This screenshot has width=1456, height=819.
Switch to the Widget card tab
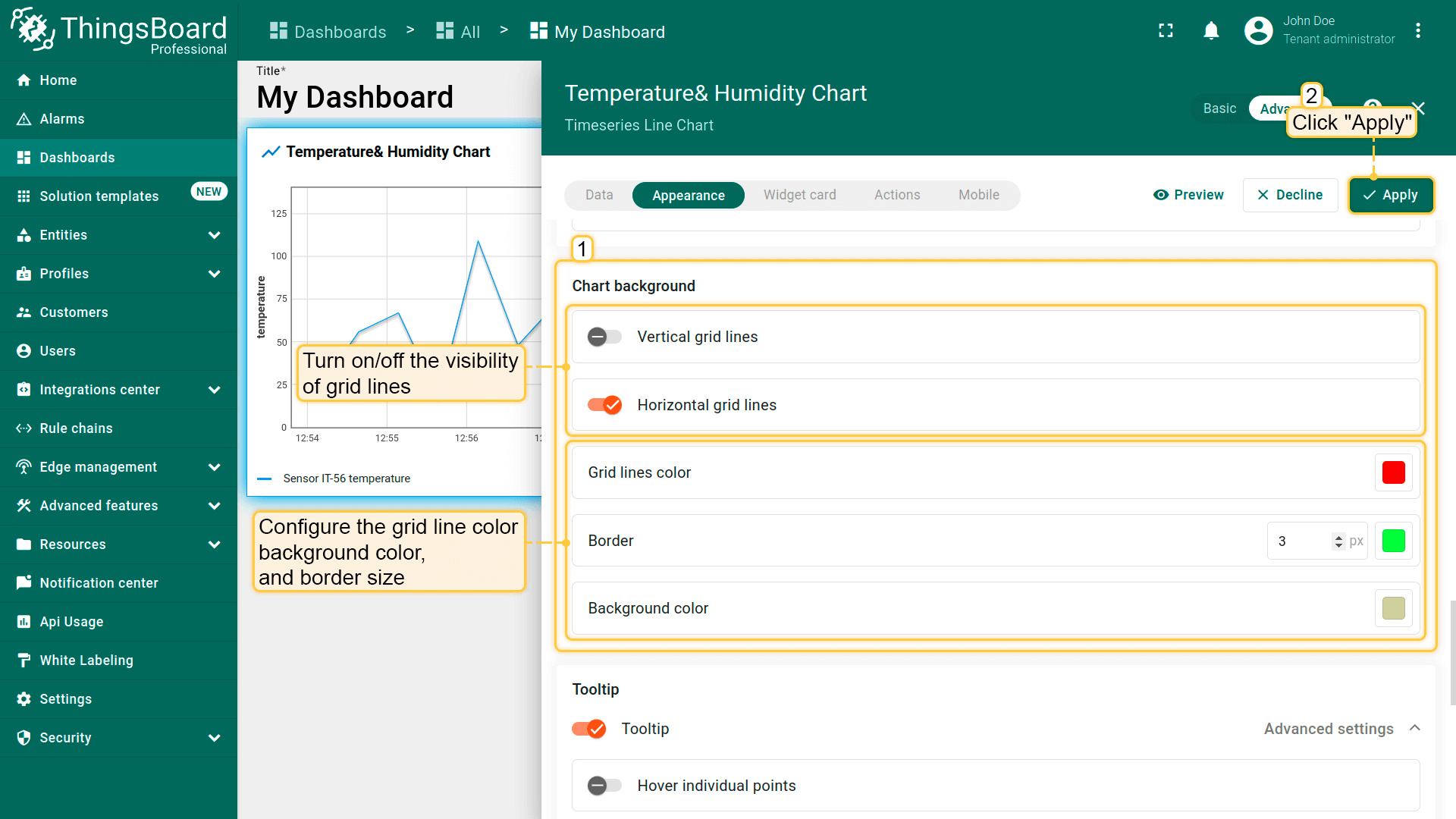click(799, 195)
